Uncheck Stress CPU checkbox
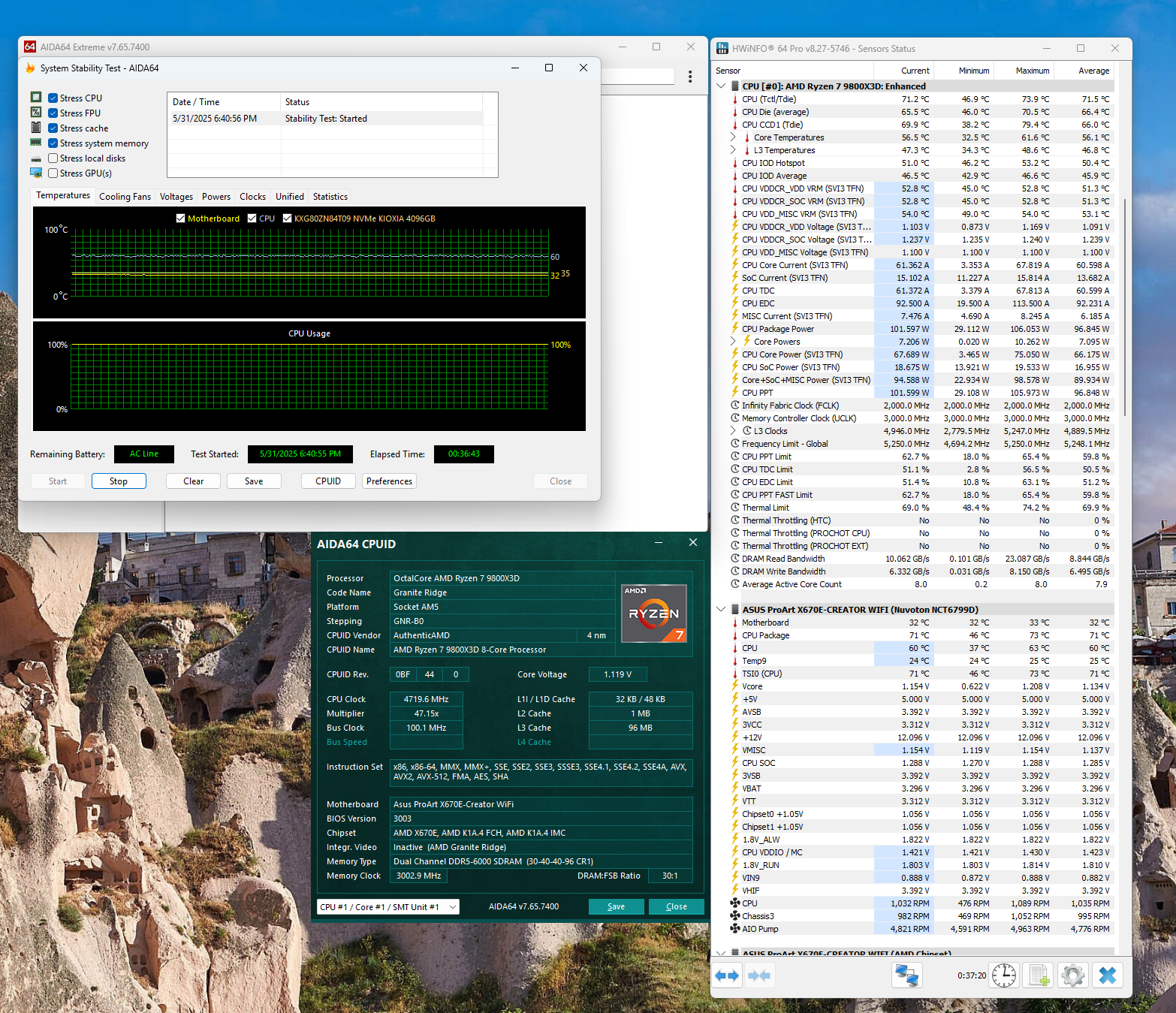 [53, 98]
